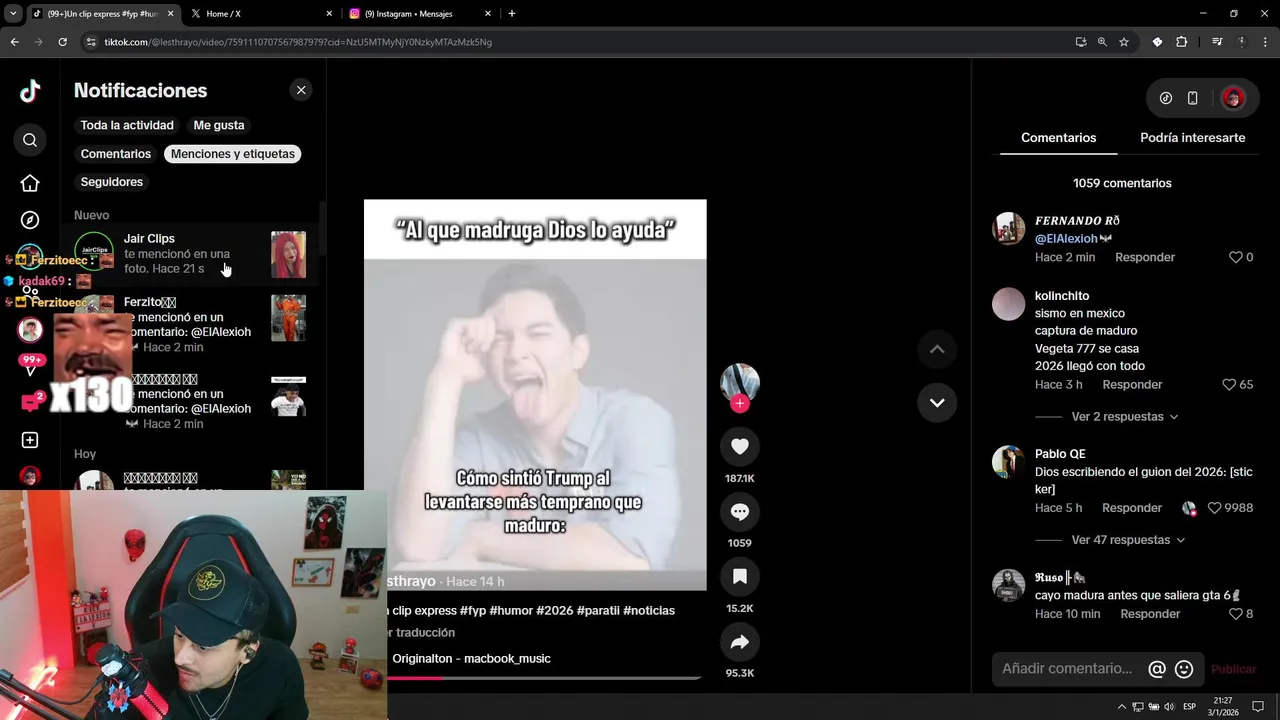Click the TikTok logo
Screen dimensions: 1280x720
coord(30,91)
